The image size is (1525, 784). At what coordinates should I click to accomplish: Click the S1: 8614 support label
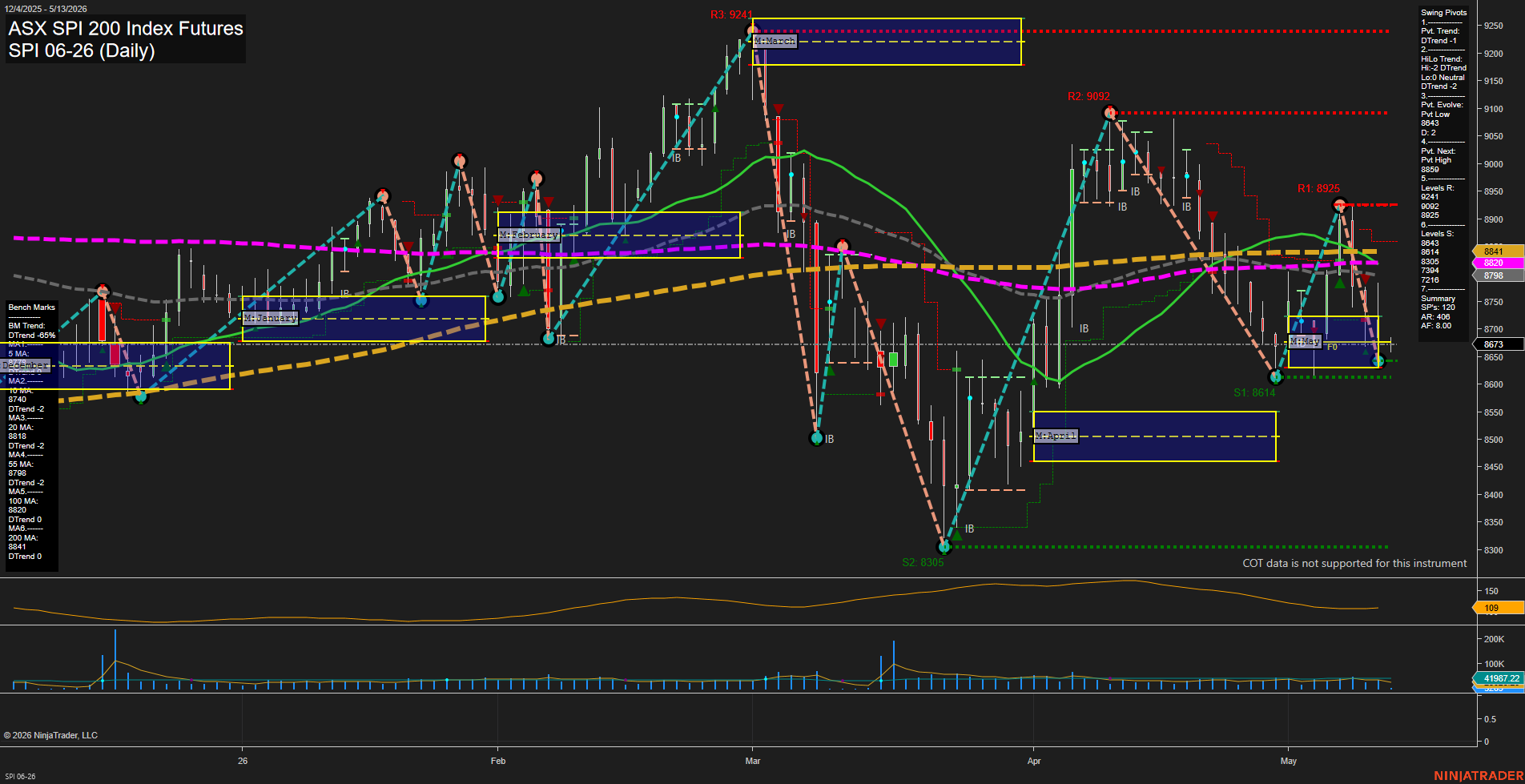1254,392
